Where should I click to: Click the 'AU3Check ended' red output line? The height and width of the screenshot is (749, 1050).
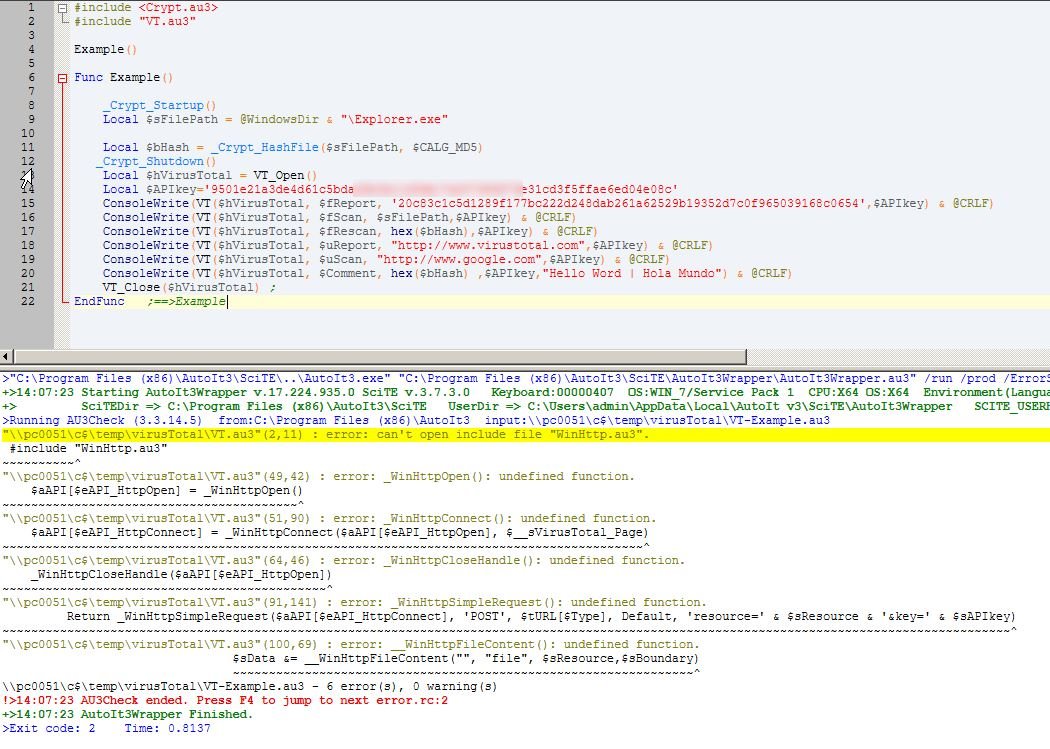click(x=224, y=701)
